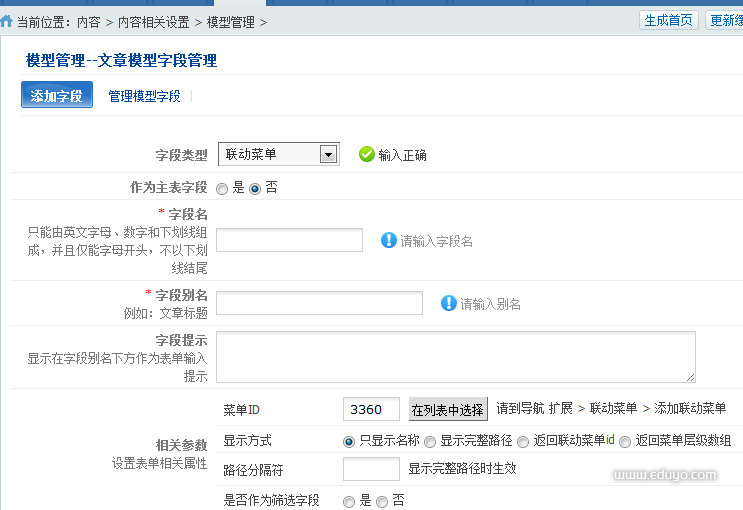Select 是 for 作为主表字段
Viewport: 743px width, 510px height.
(x=224, y=188)
